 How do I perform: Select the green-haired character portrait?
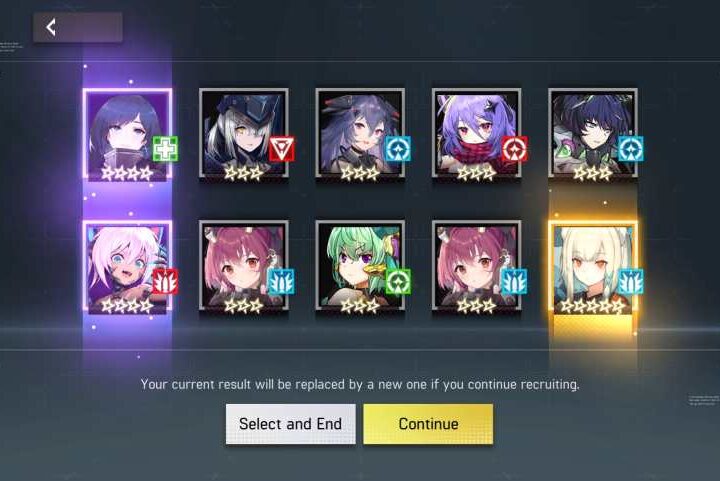point(360,266)
